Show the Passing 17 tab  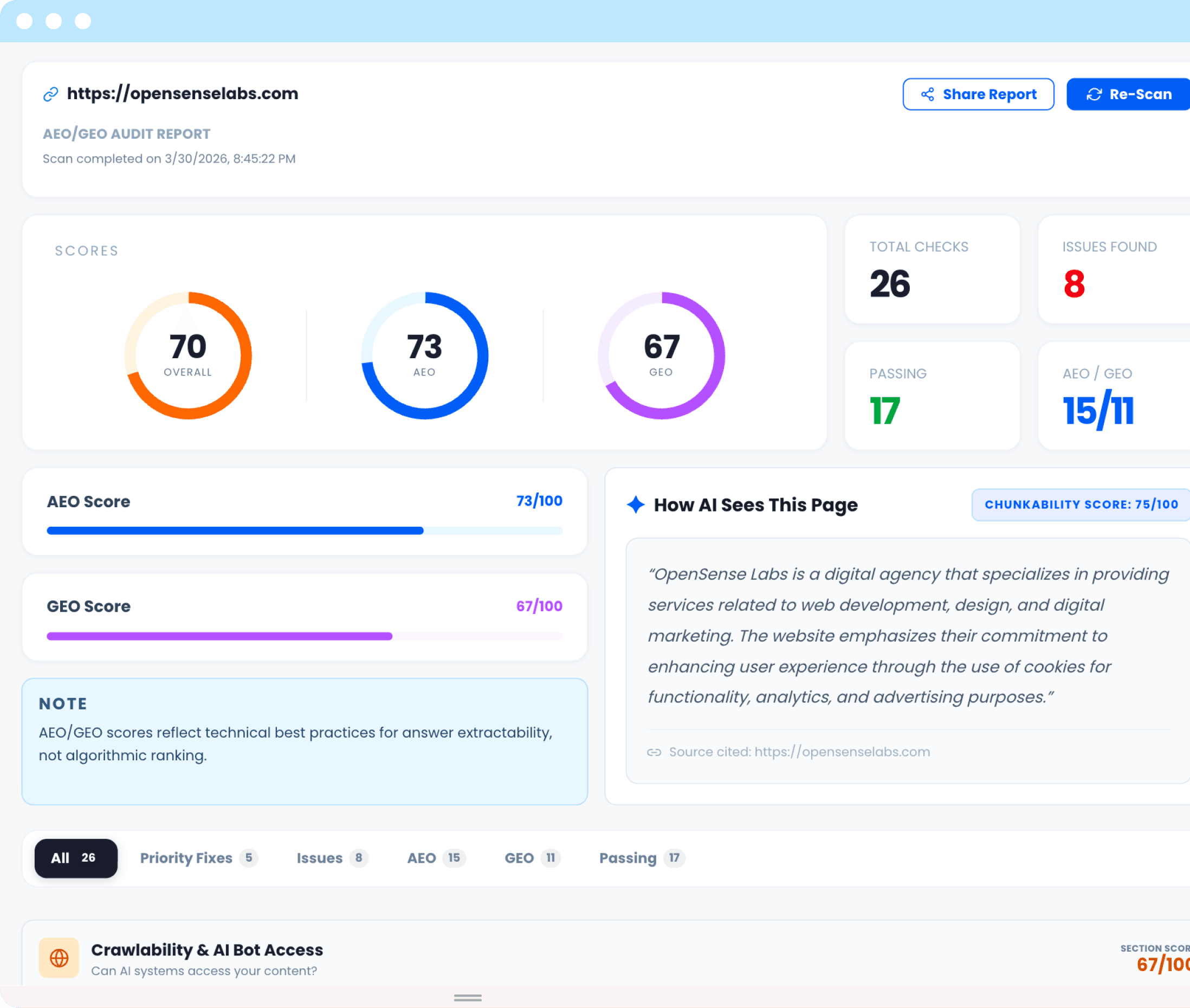(642, 858)
